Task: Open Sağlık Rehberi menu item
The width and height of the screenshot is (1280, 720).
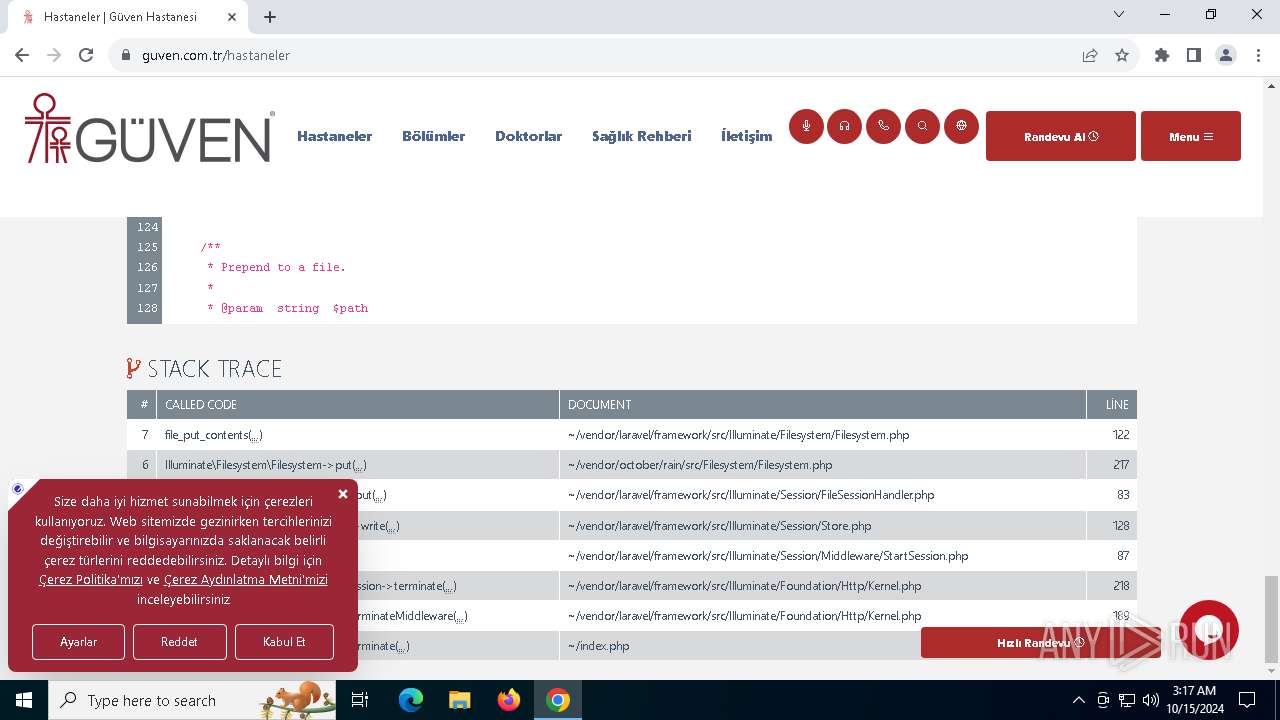Action: click(x=641, y=136)
